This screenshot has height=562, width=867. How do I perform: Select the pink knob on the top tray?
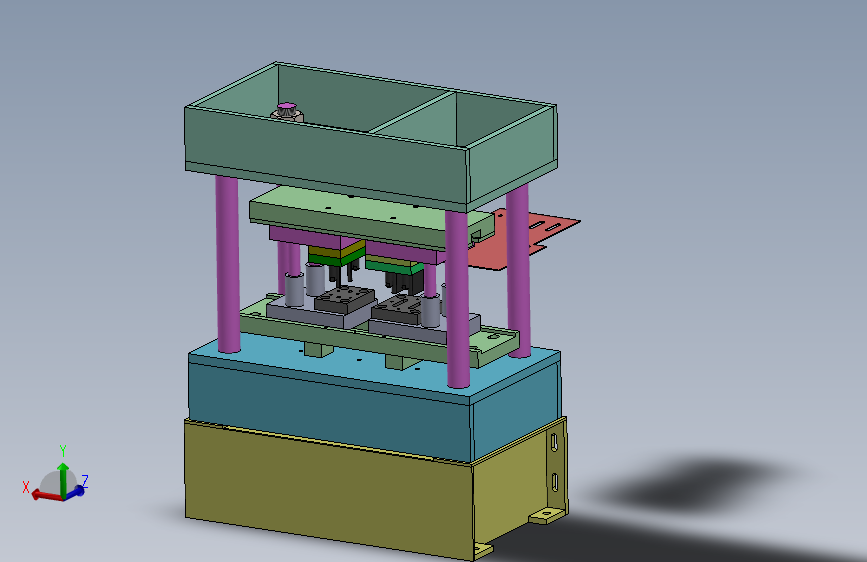[287, 106]
